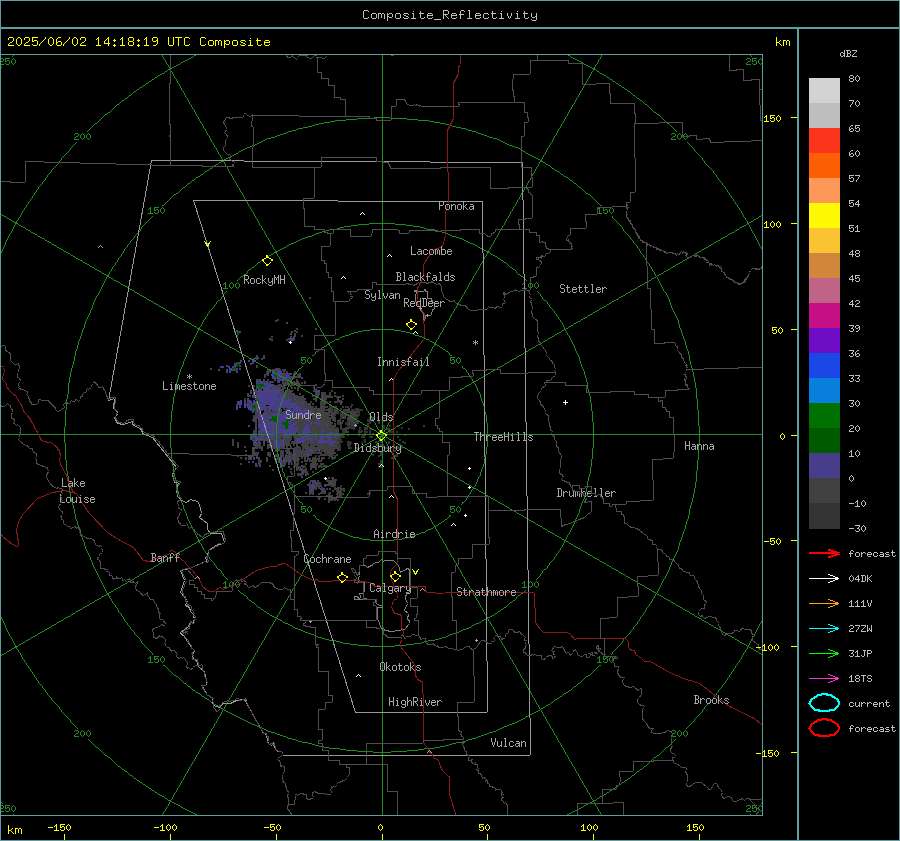900x841 pixels.
Task: Pick the bright green 20 dBZ swatch
Action: 824,416
